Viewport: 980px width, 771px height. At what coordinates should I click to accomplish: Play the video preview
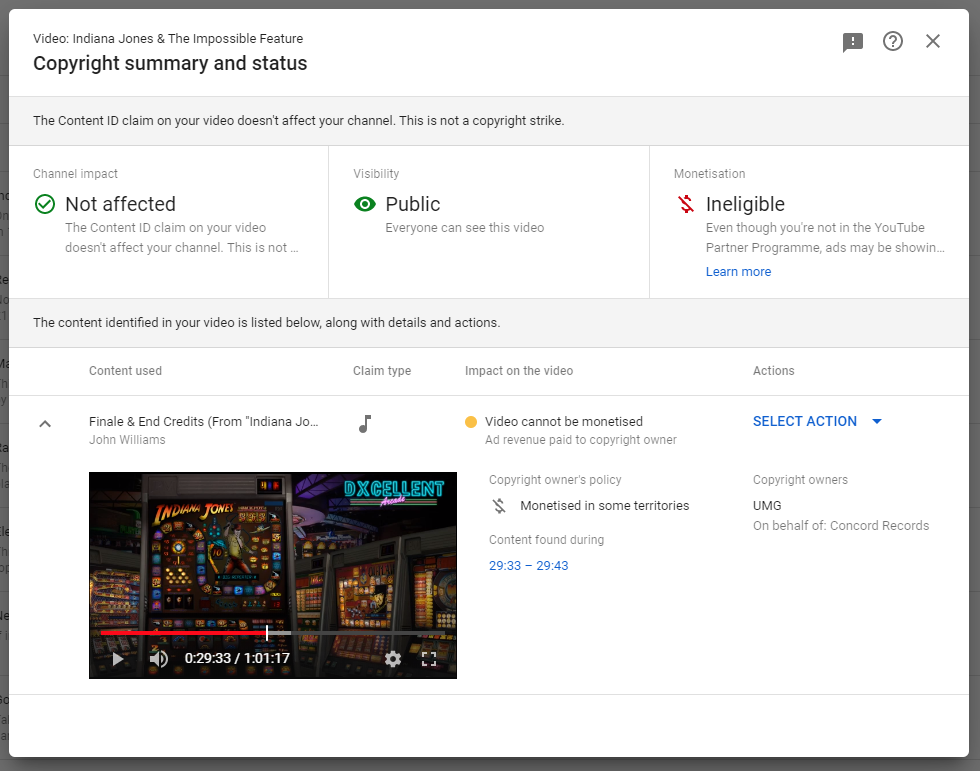[x=118, y=659]
